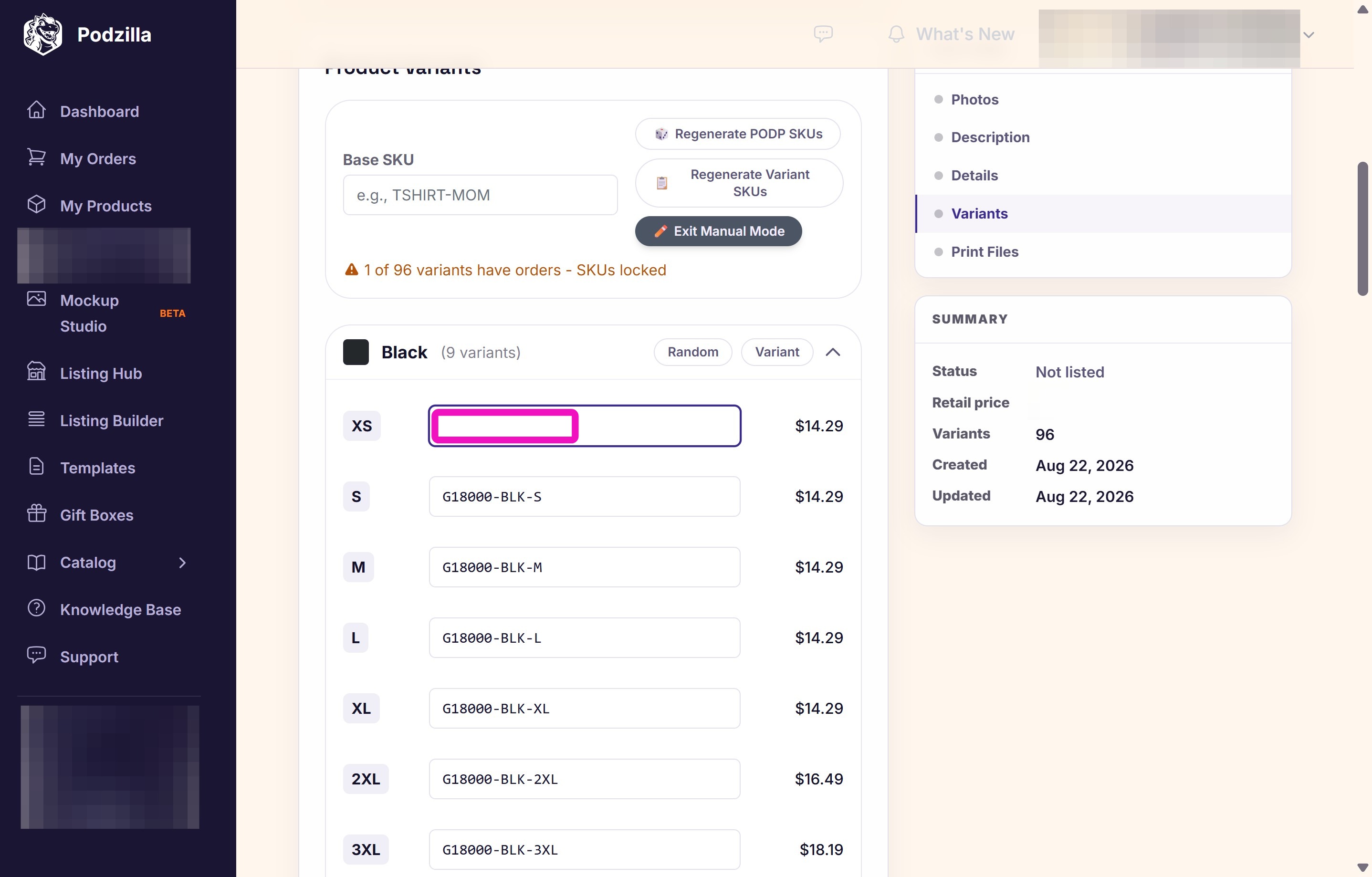This screenshot has width=1372, height=877.
Task: Expand the Catalog submenu arrow
Action: pyautogui.click(x=182, y=563)
